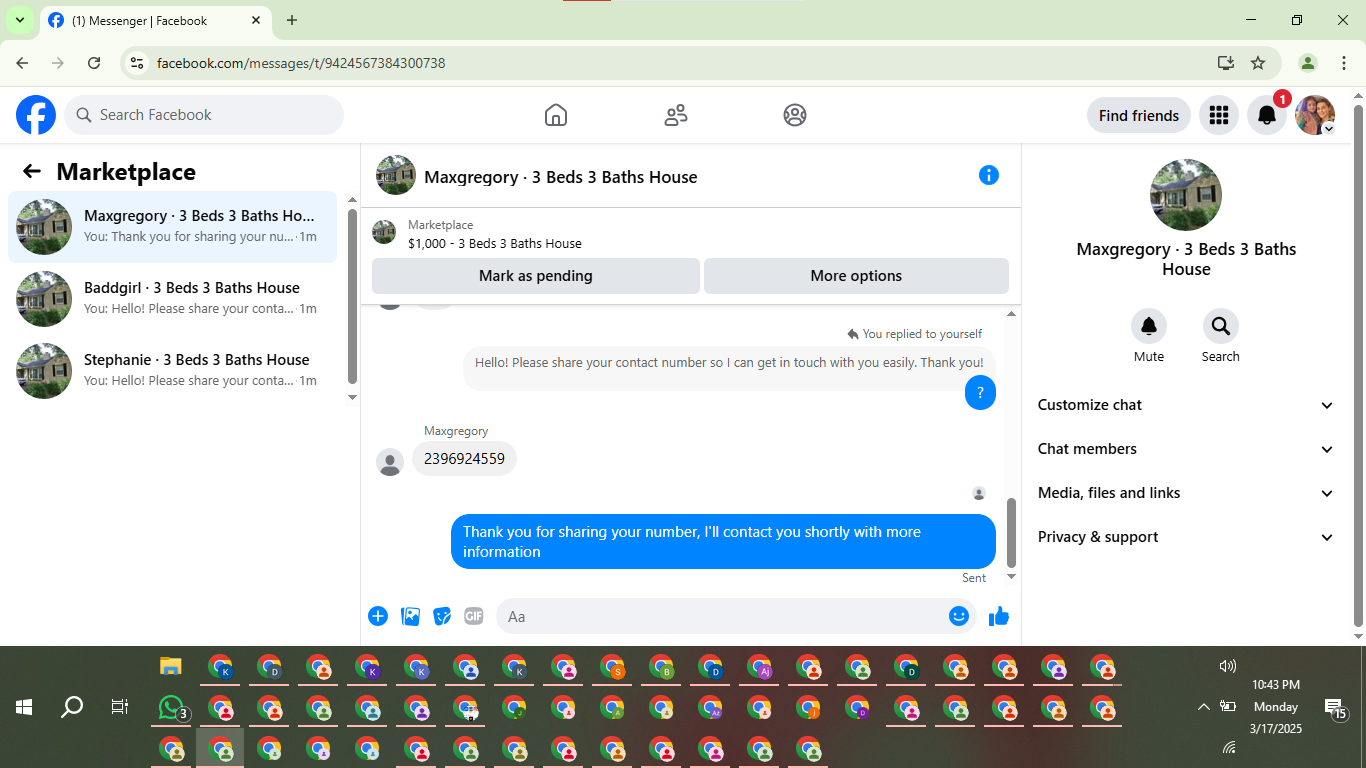Open the Maxgregory conversation in the list
This screenshot has width=1366, height=768.
click(173, 227)
